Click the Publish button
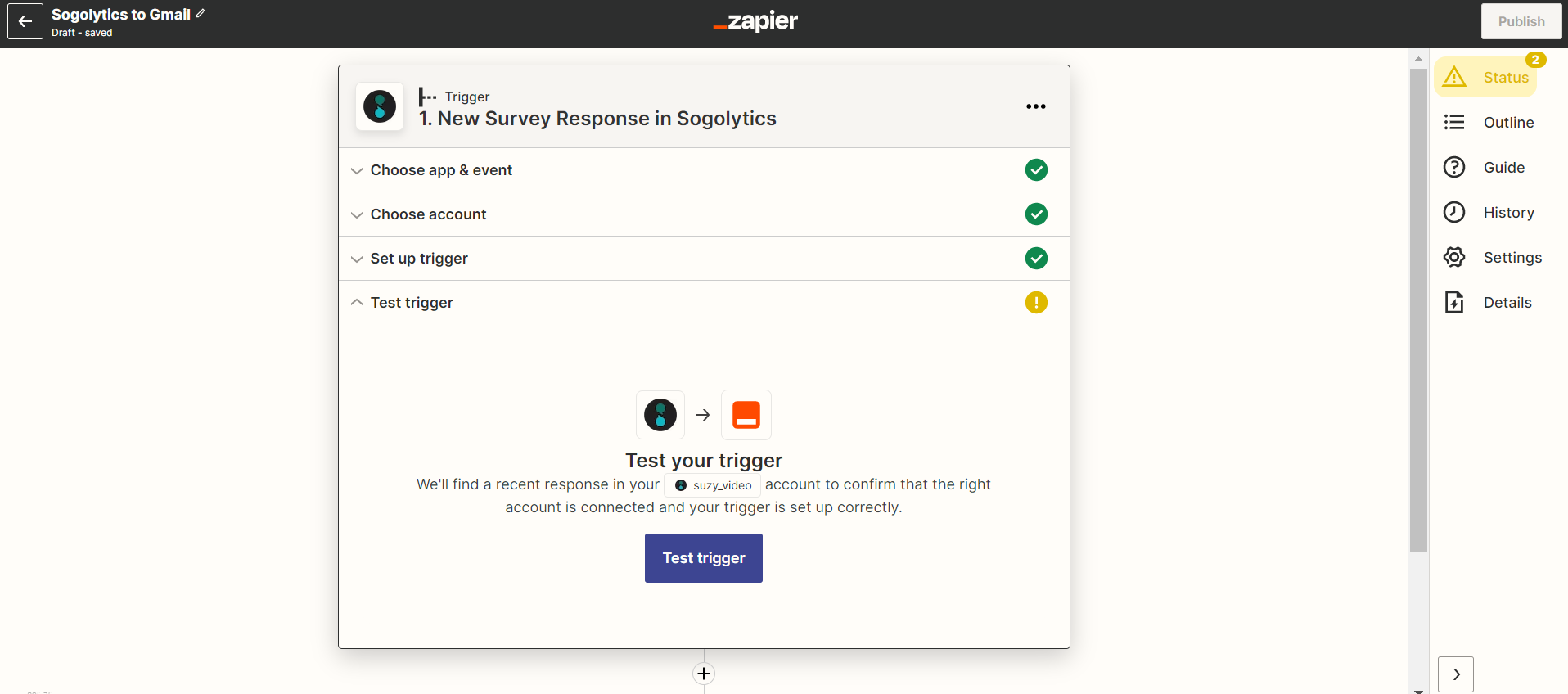 click(x=1521, y=21)
